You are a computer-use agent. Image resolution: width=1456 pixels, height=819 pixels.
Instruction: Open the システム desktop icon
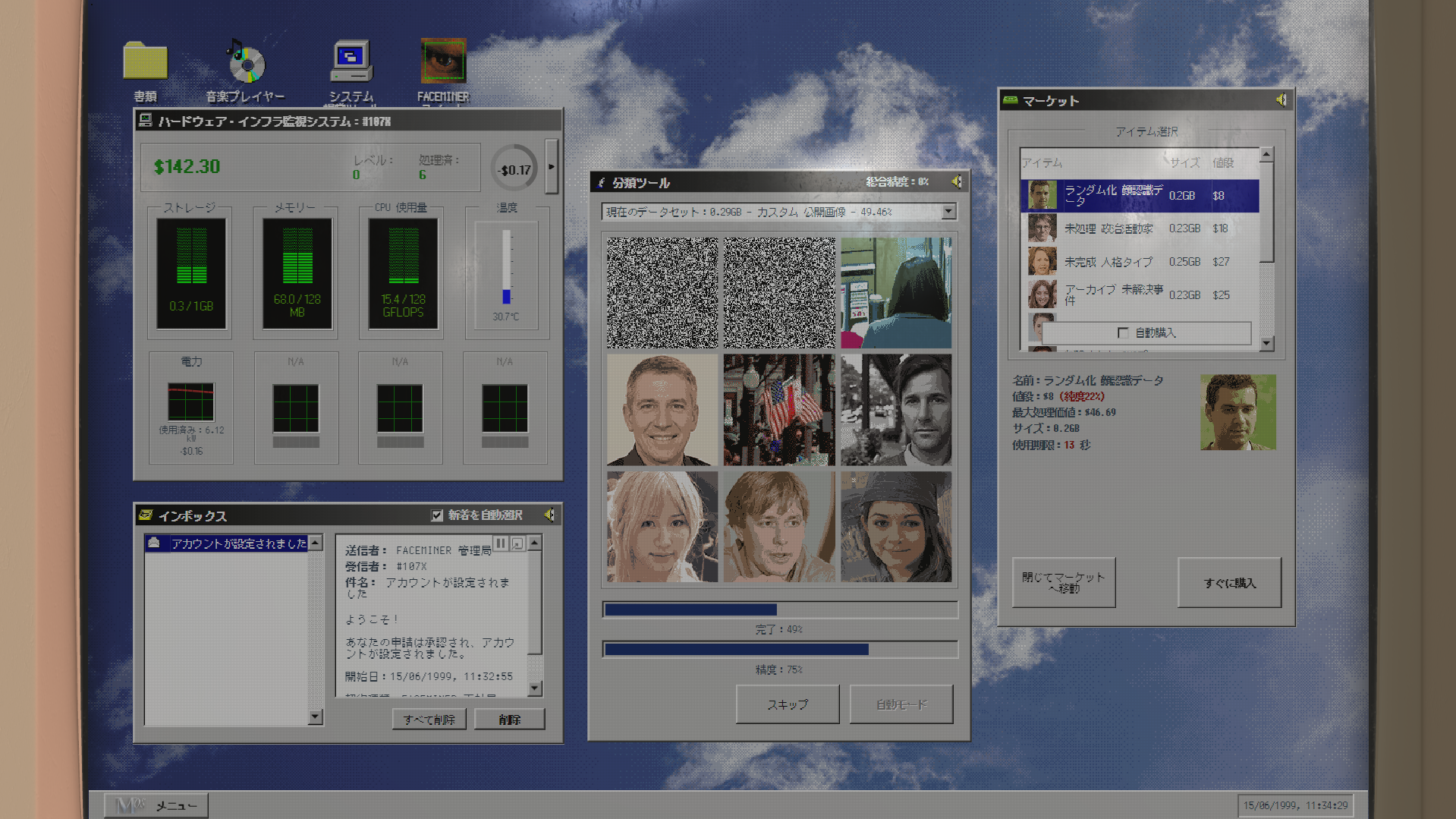[351, 61]
